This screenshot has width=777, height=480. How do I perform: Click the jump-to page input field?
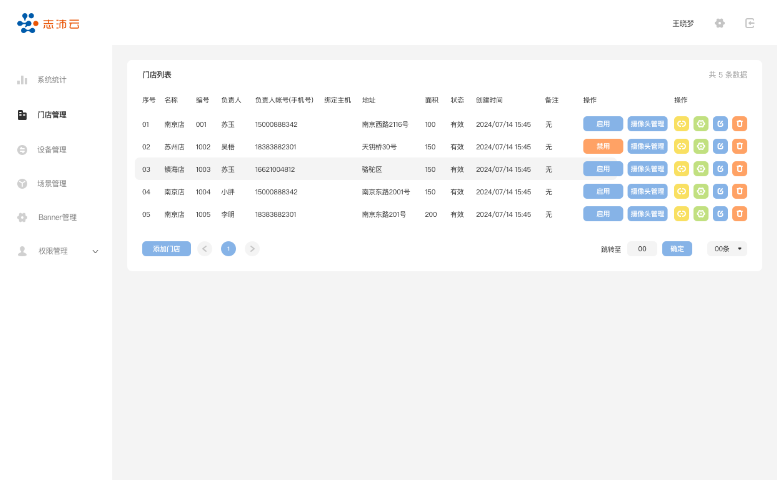pos(642,249)
